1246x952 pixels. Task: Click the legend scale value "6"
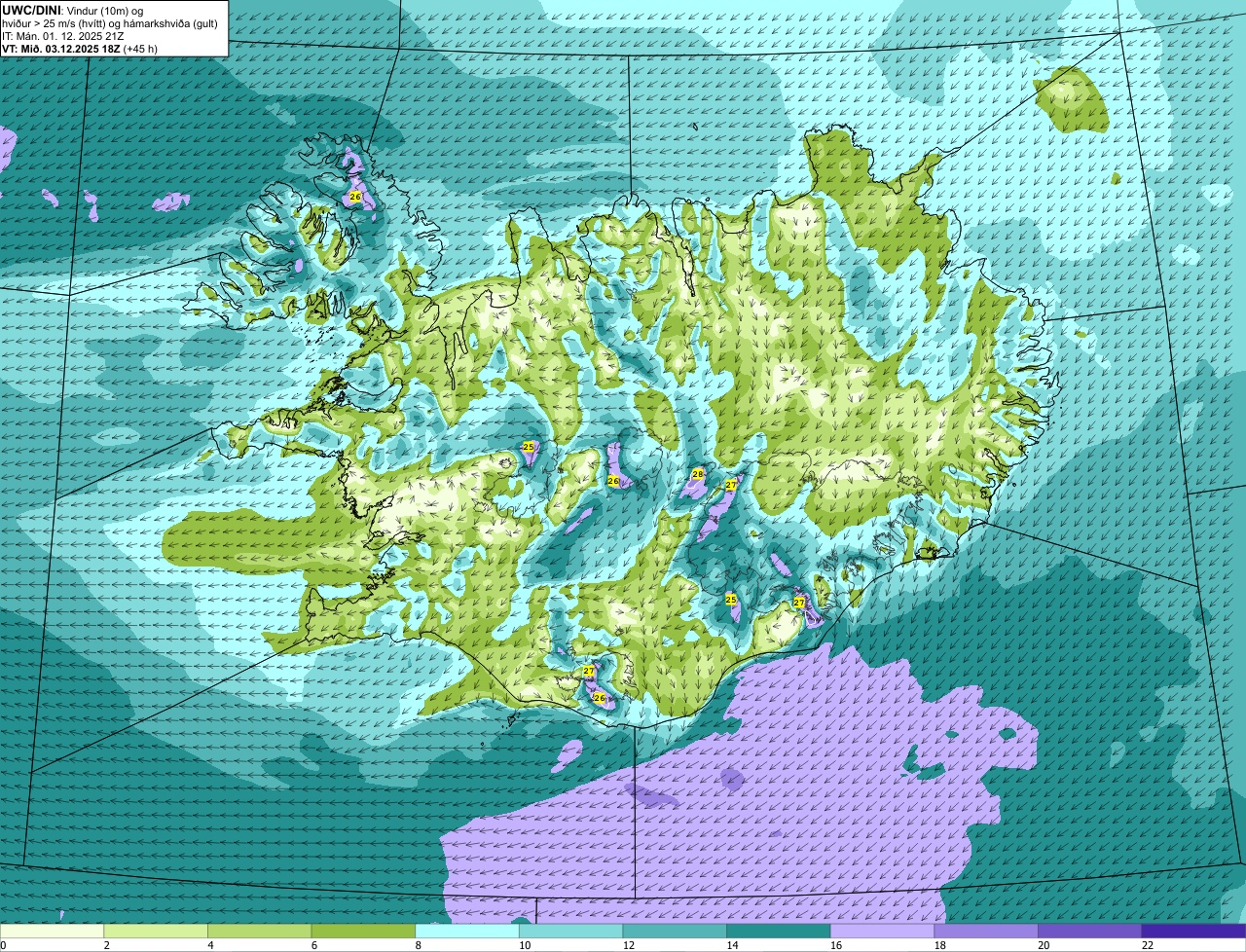[x=313, y=945]
